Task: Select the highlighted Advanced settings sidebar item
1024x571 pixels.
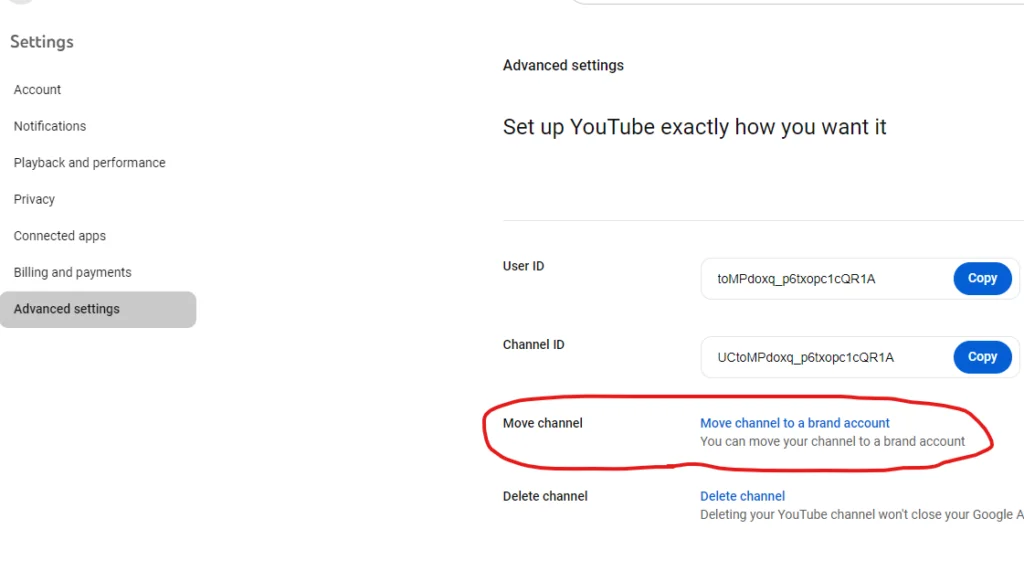Action: 98,309
